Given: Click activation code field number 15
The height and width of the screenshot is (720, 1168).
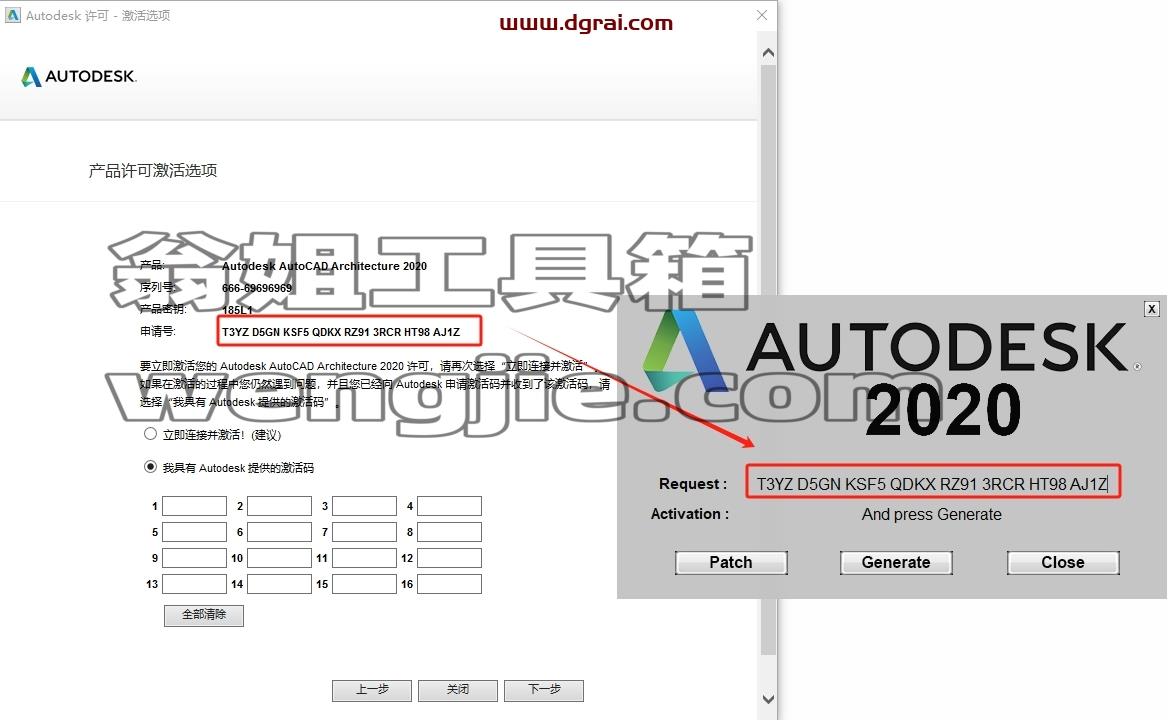Looking at the screenshot, I should [x=364, y=584].
